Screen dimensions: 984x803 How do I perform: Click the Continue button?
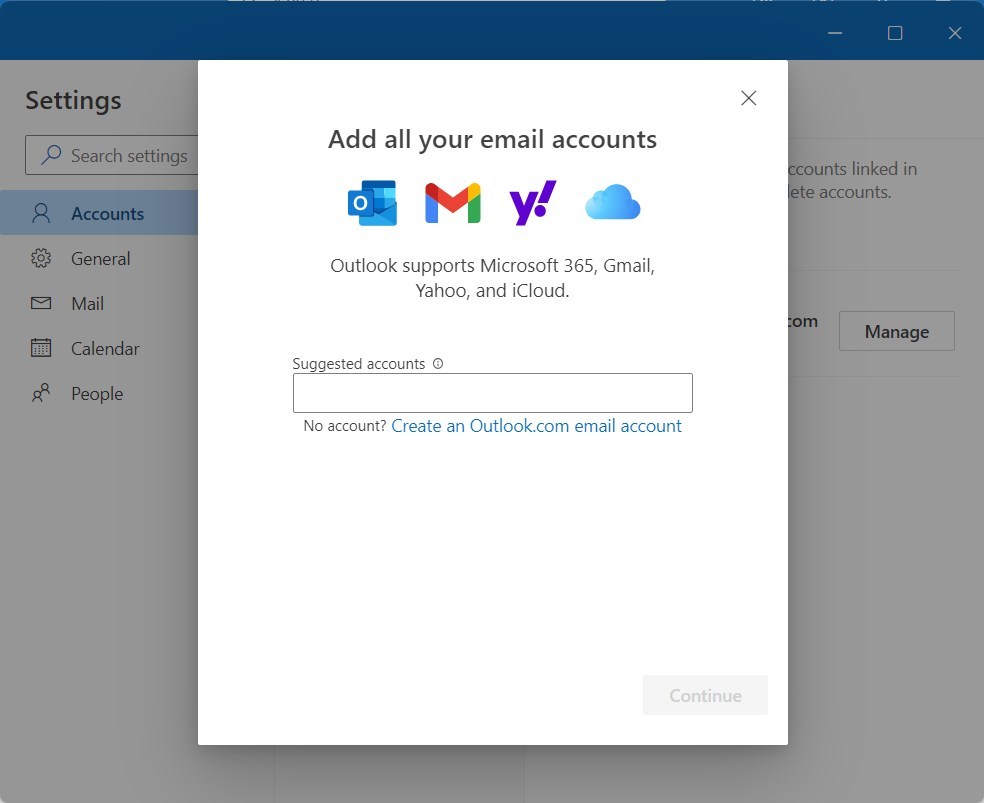pos(705,695)
